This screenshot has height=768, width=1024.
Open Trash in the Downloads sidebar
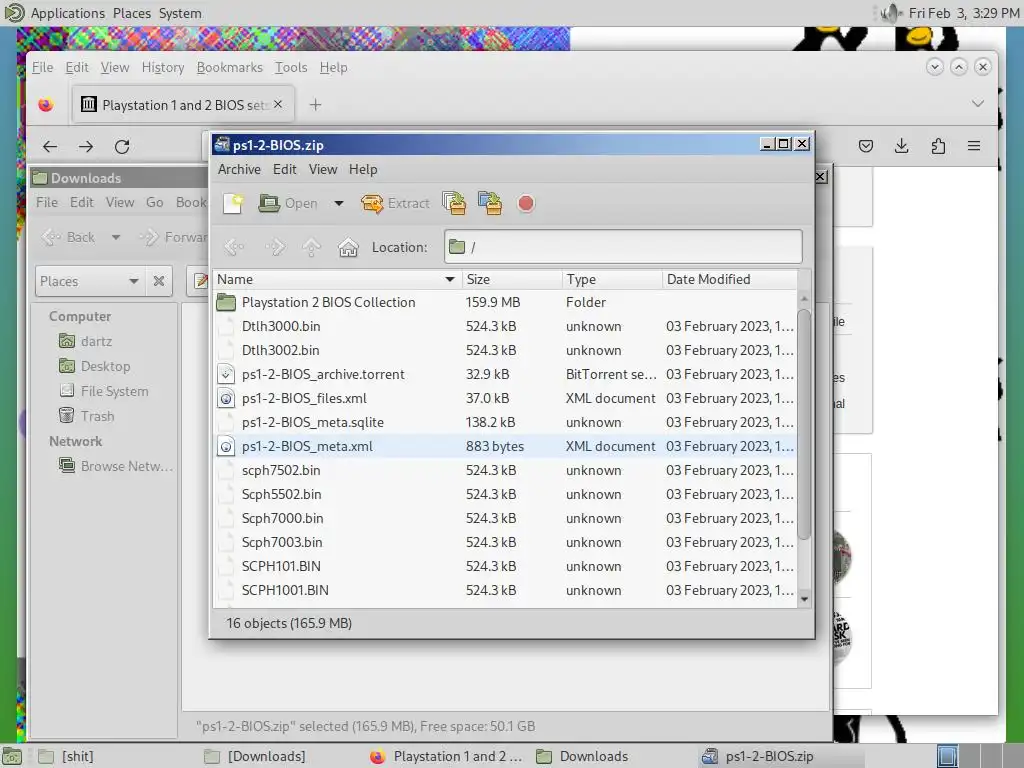click(87, 416)
